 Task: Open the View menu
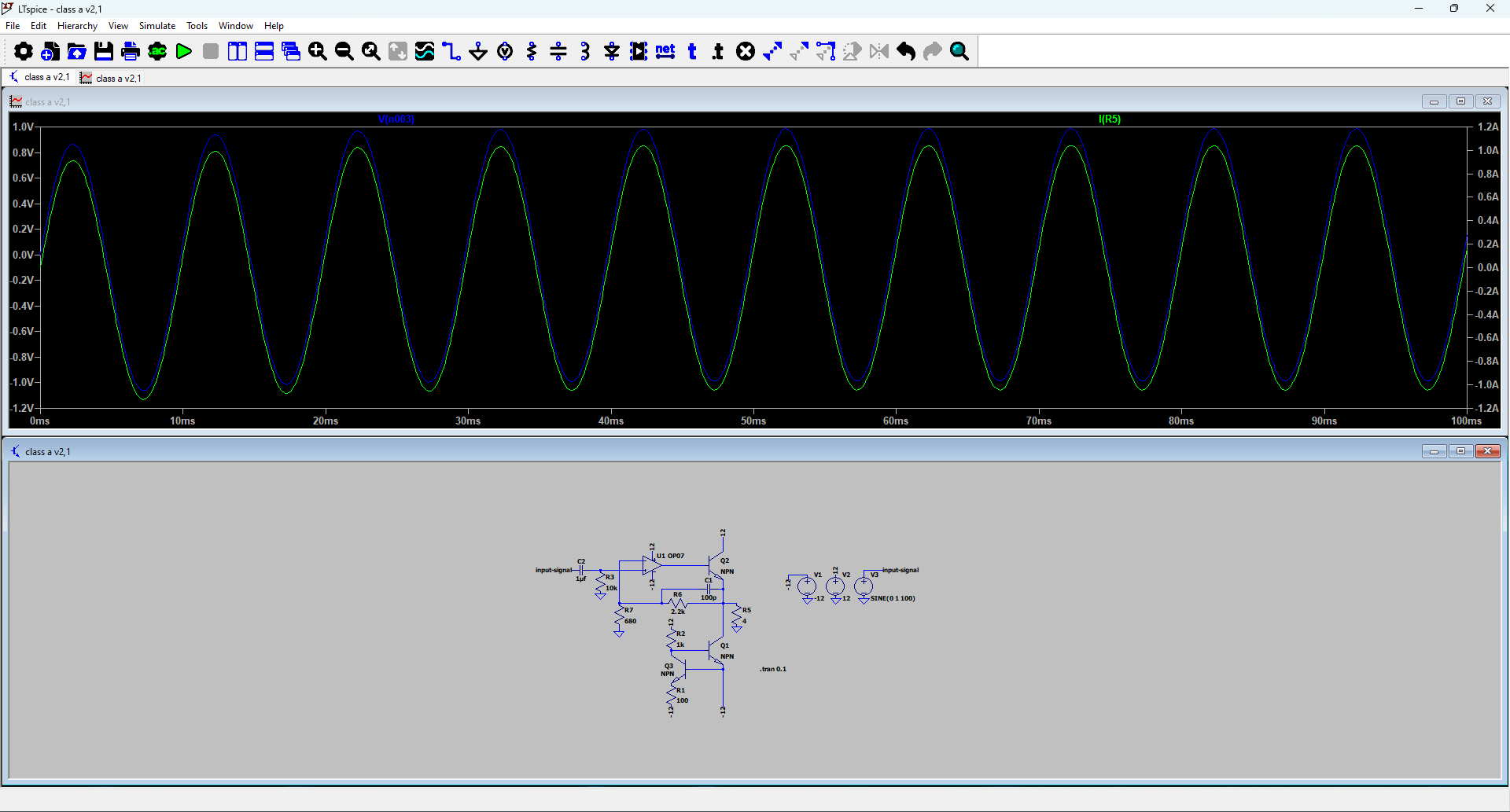point(118,26)
